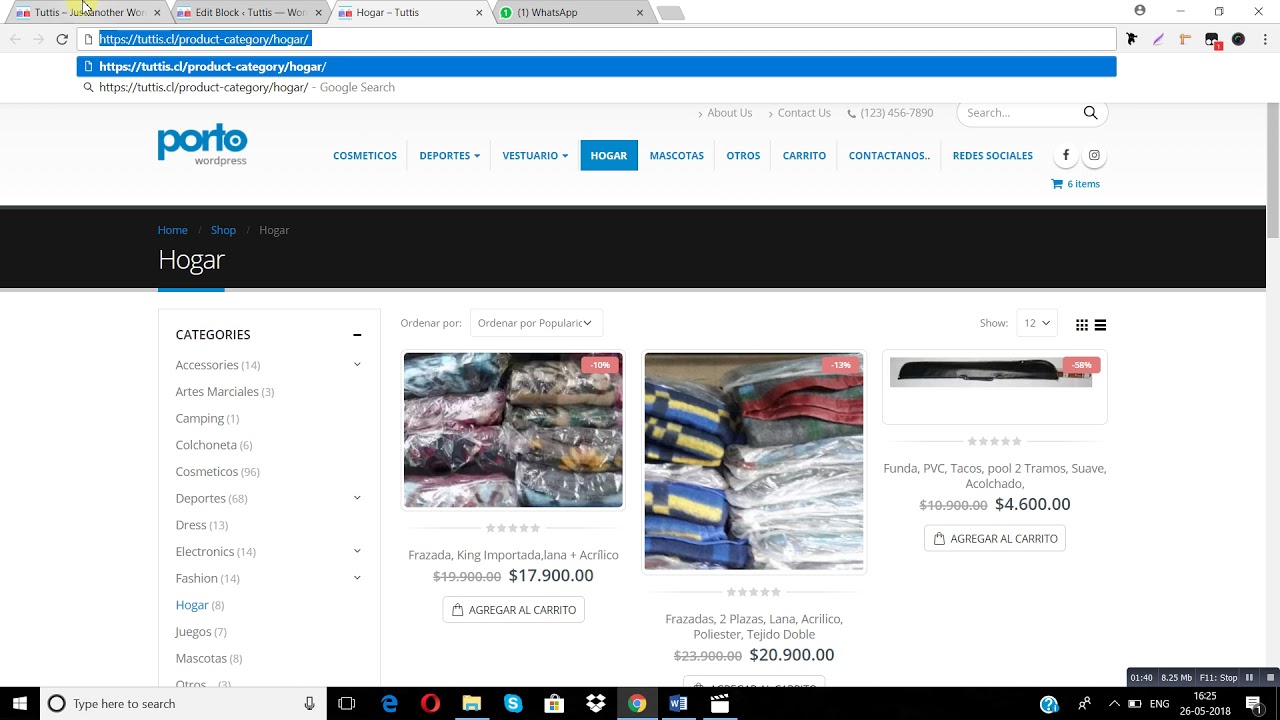
Task: Go to Cosmeticos menu item
Action: click(x=365, y=156)
